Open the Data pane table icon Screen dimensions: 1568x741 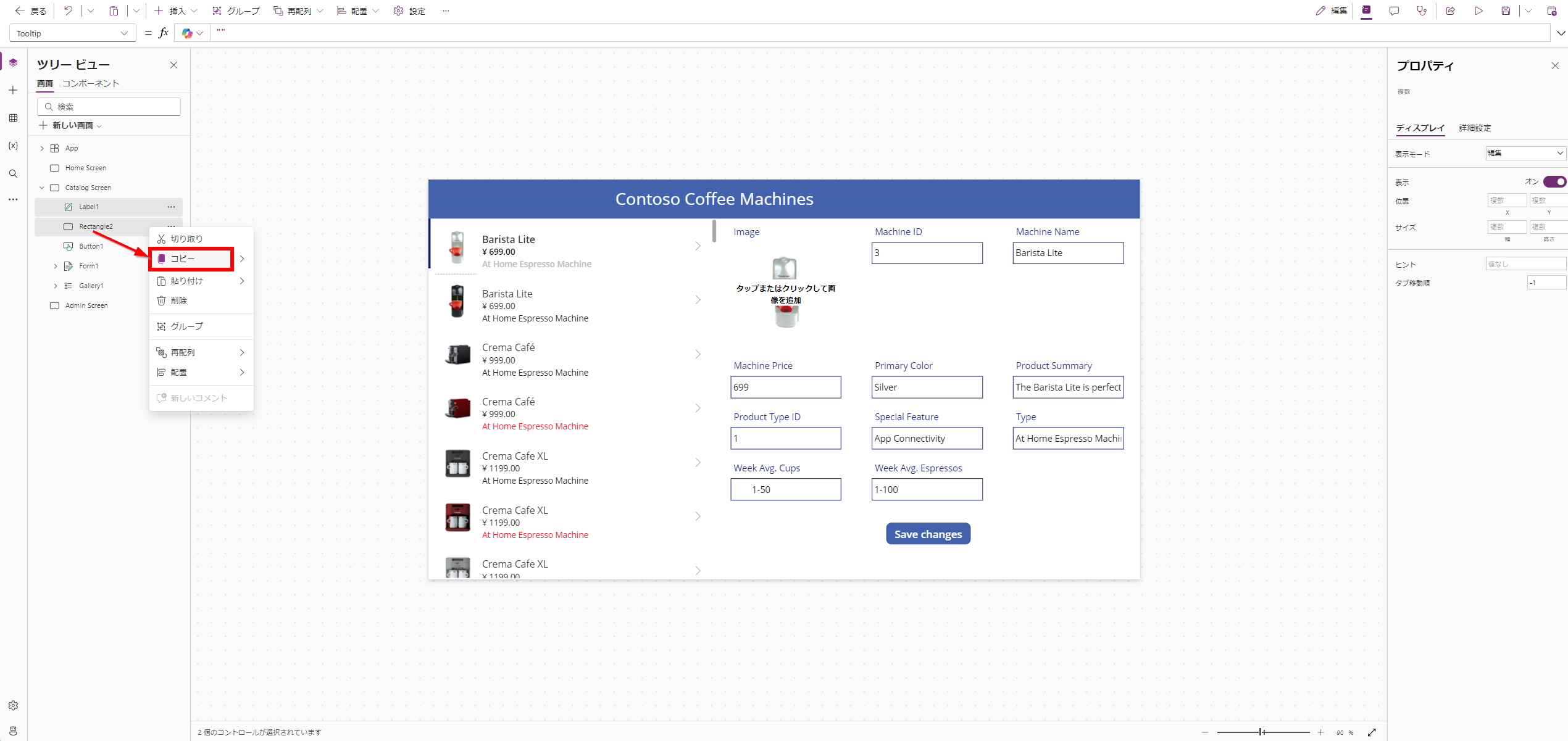click(13, 118)
